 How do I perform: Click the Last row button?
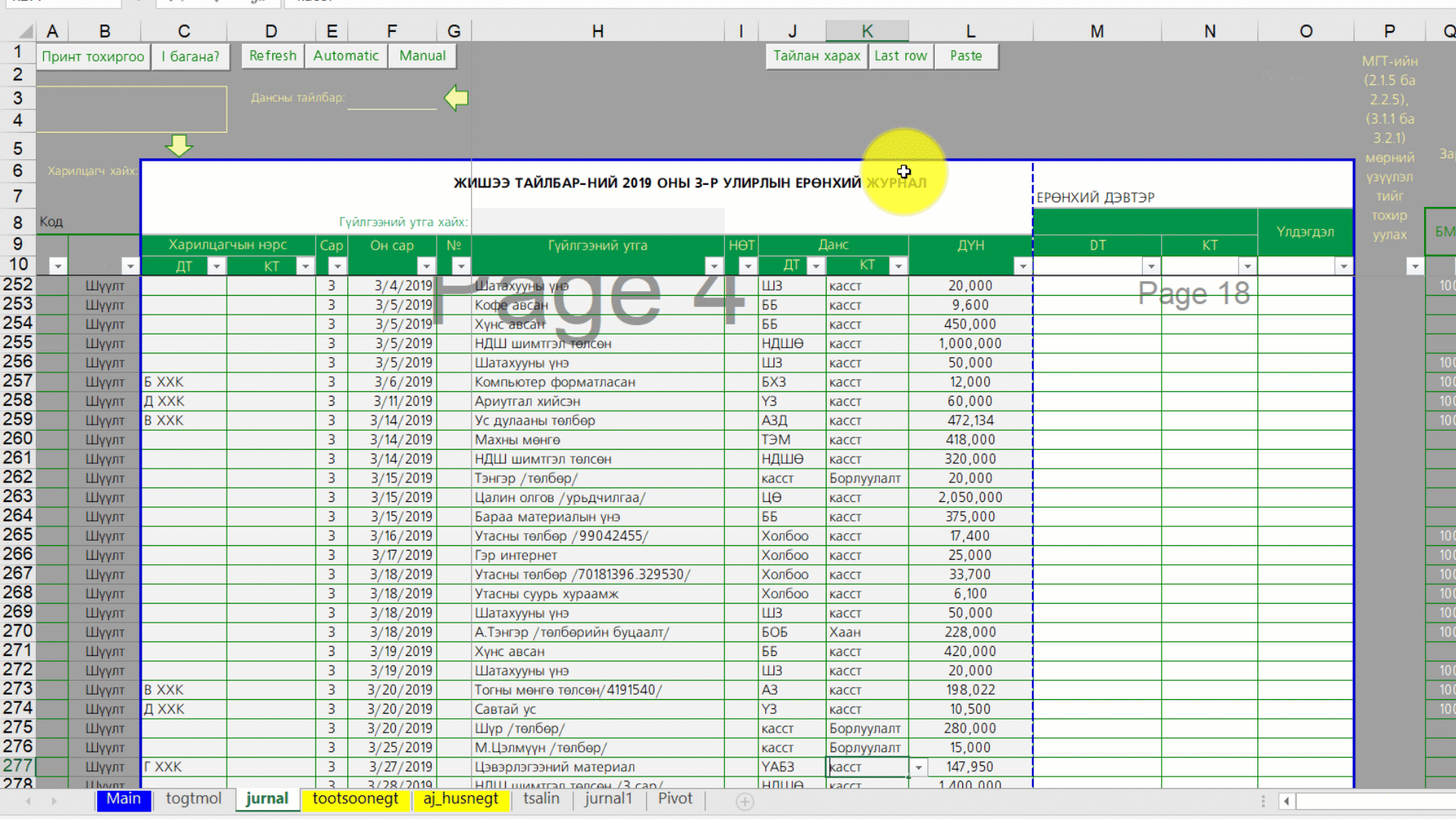point(900,56)
